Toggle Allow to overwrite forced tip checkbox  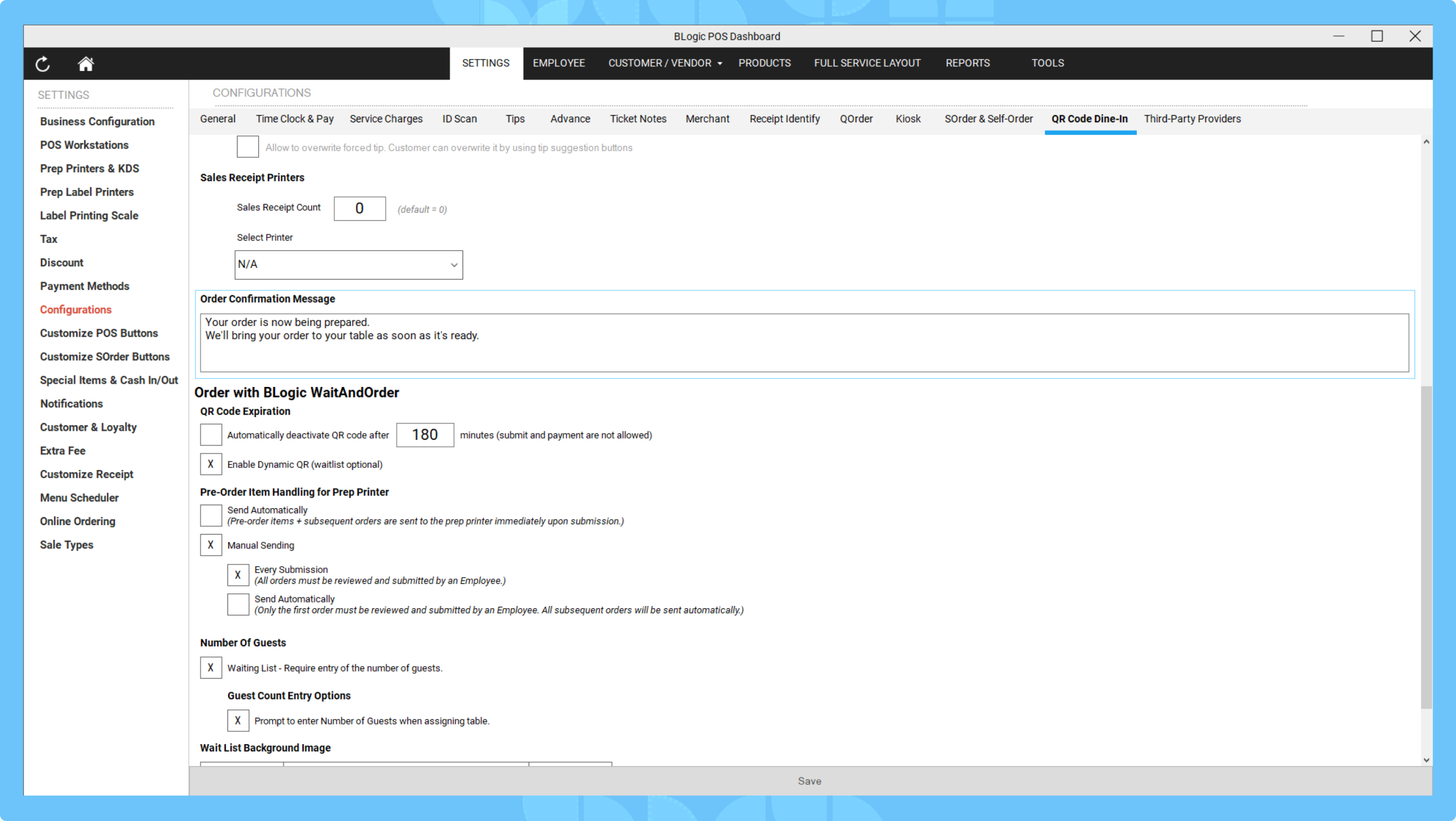click(x=248, y=147)
